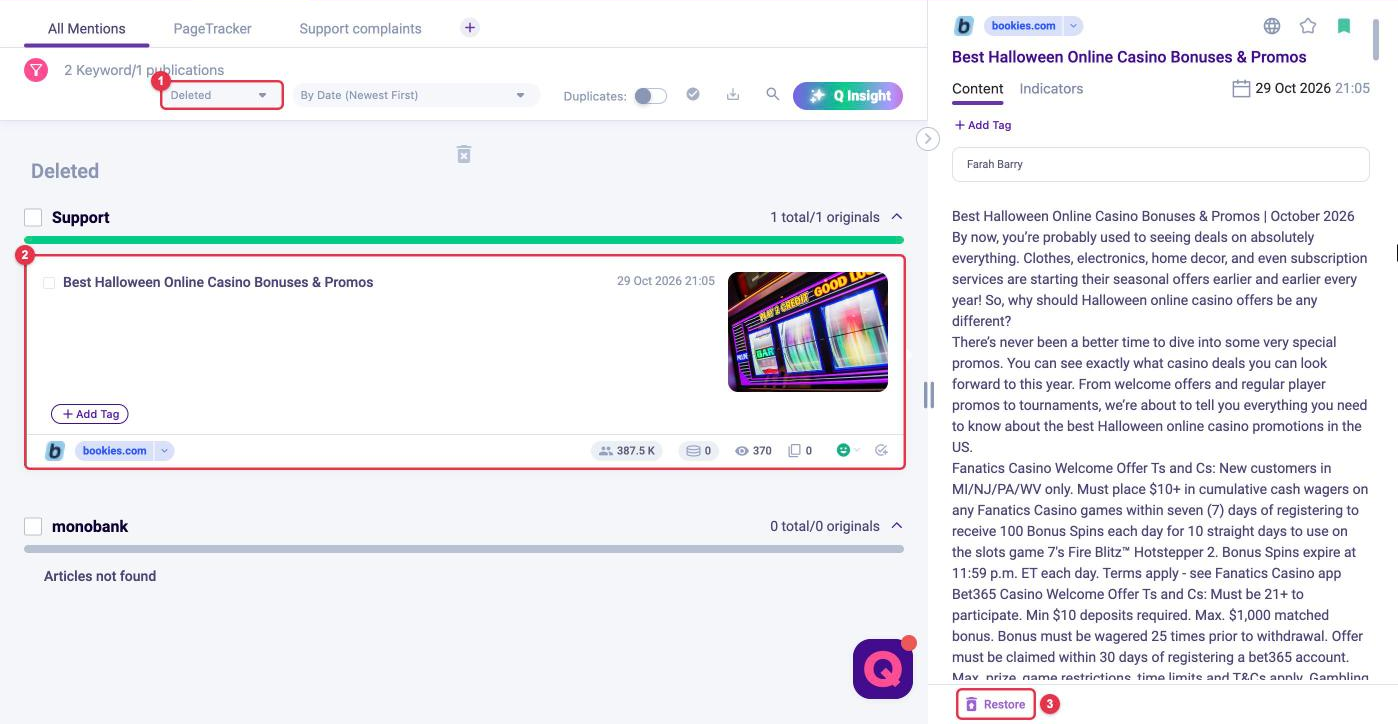Open the slot machine article thumbnail

pyautogui.click(x=808, y=332)
